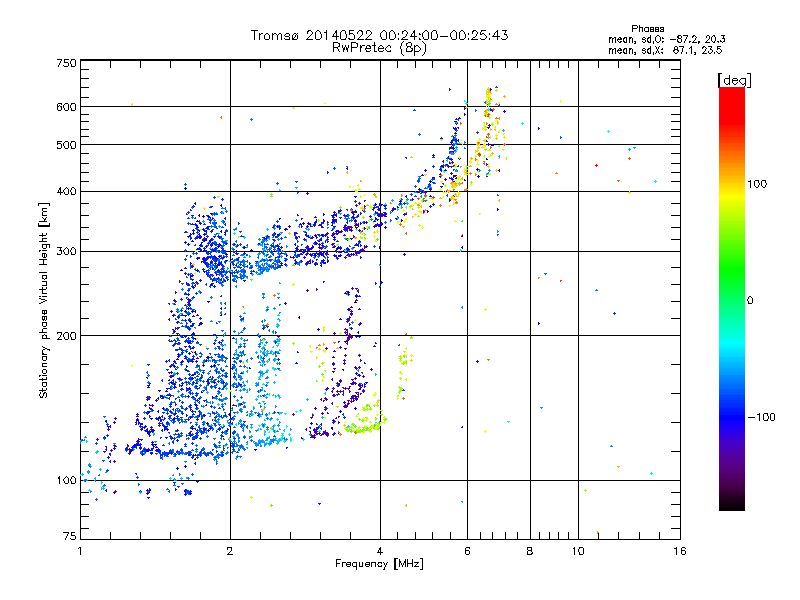Click the 'Stationary phase Virtual Height [km]' axis label
800x600 pixels.
pyautogui.click(x=43, y=300)
